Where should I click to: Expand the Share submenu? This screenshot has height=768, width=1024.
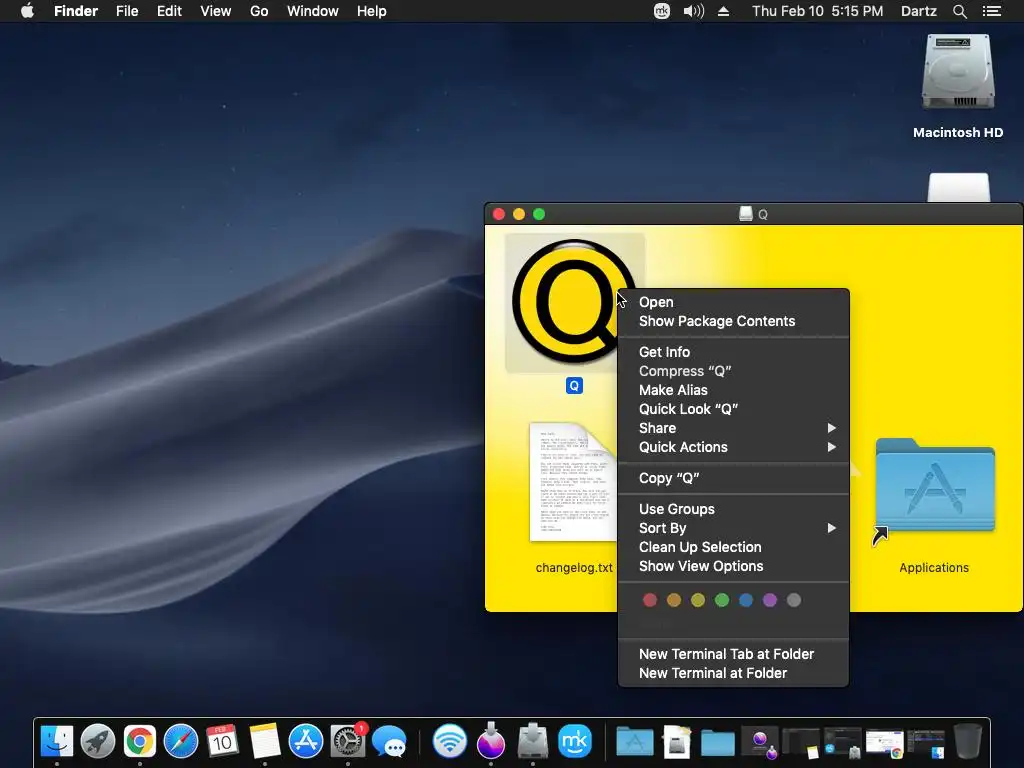(x=733, y=428)
